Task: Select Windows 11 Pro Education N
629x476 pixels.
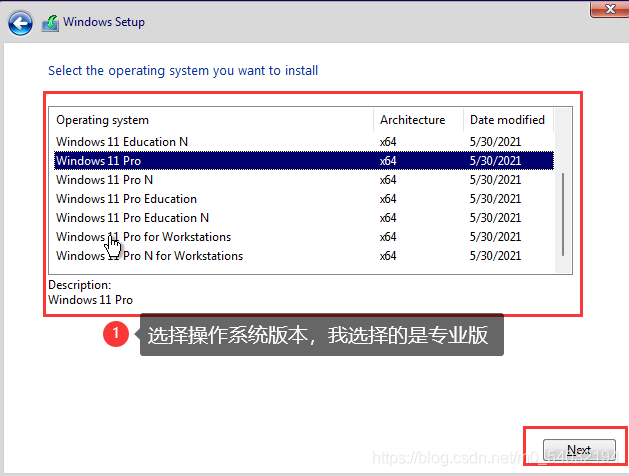Action: (304, 218)
